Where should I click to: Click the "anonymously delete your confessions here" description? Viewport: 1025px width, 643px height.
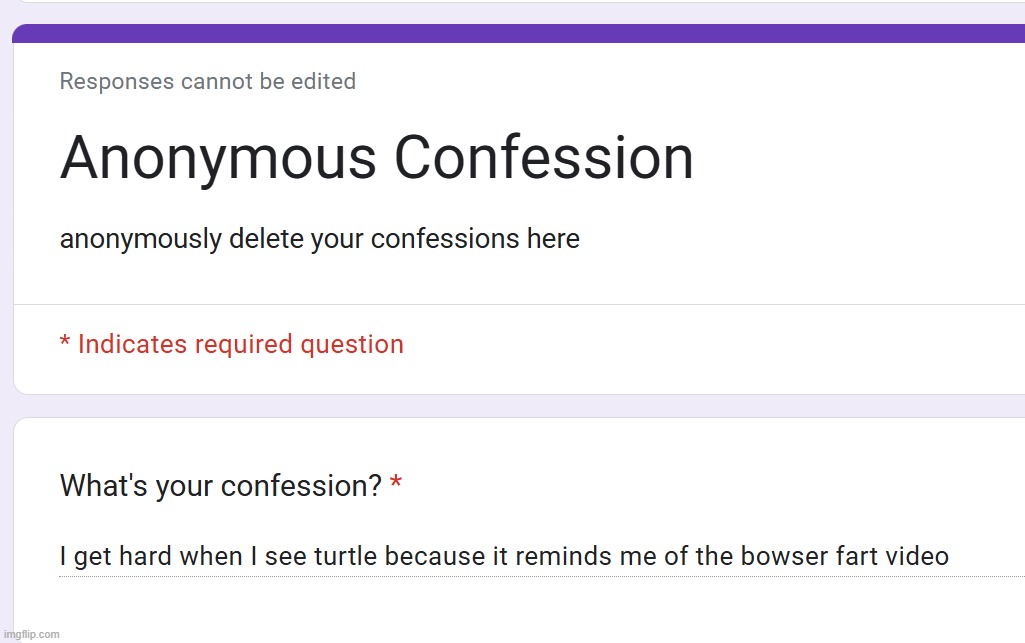click(x=319, y=240)
